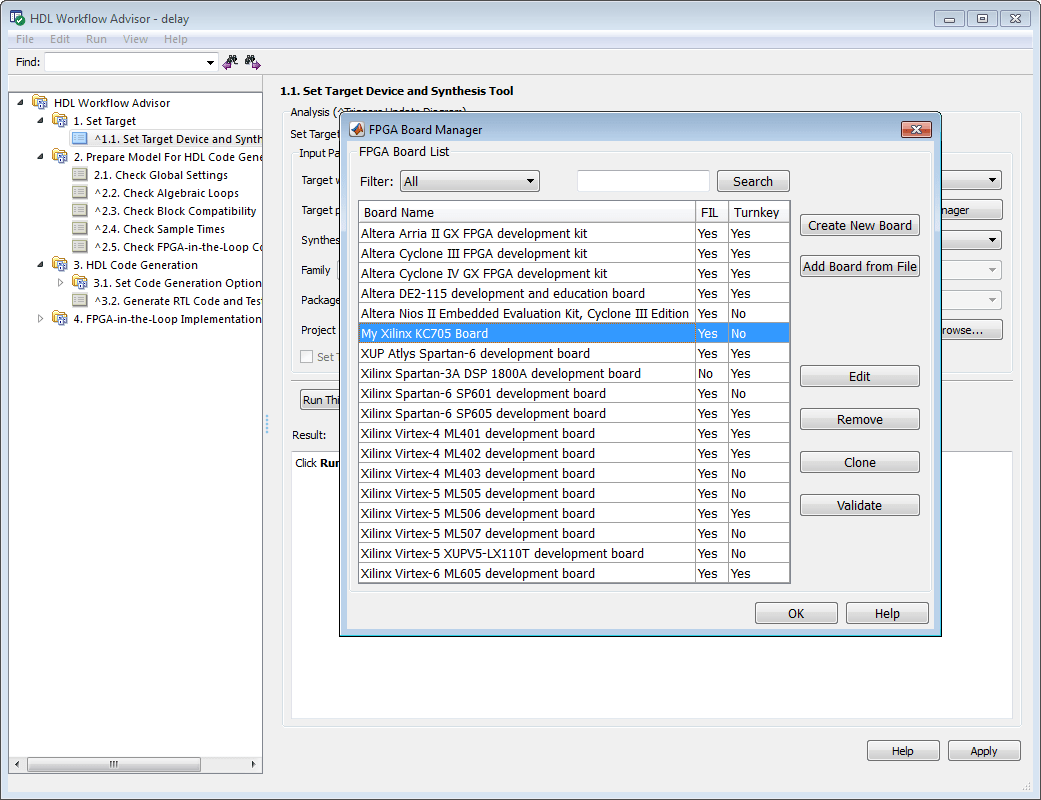Click the 2.1 Check Global Settings task icon
This screenshot has height=800, width=1041.
(x=80, y=175)
